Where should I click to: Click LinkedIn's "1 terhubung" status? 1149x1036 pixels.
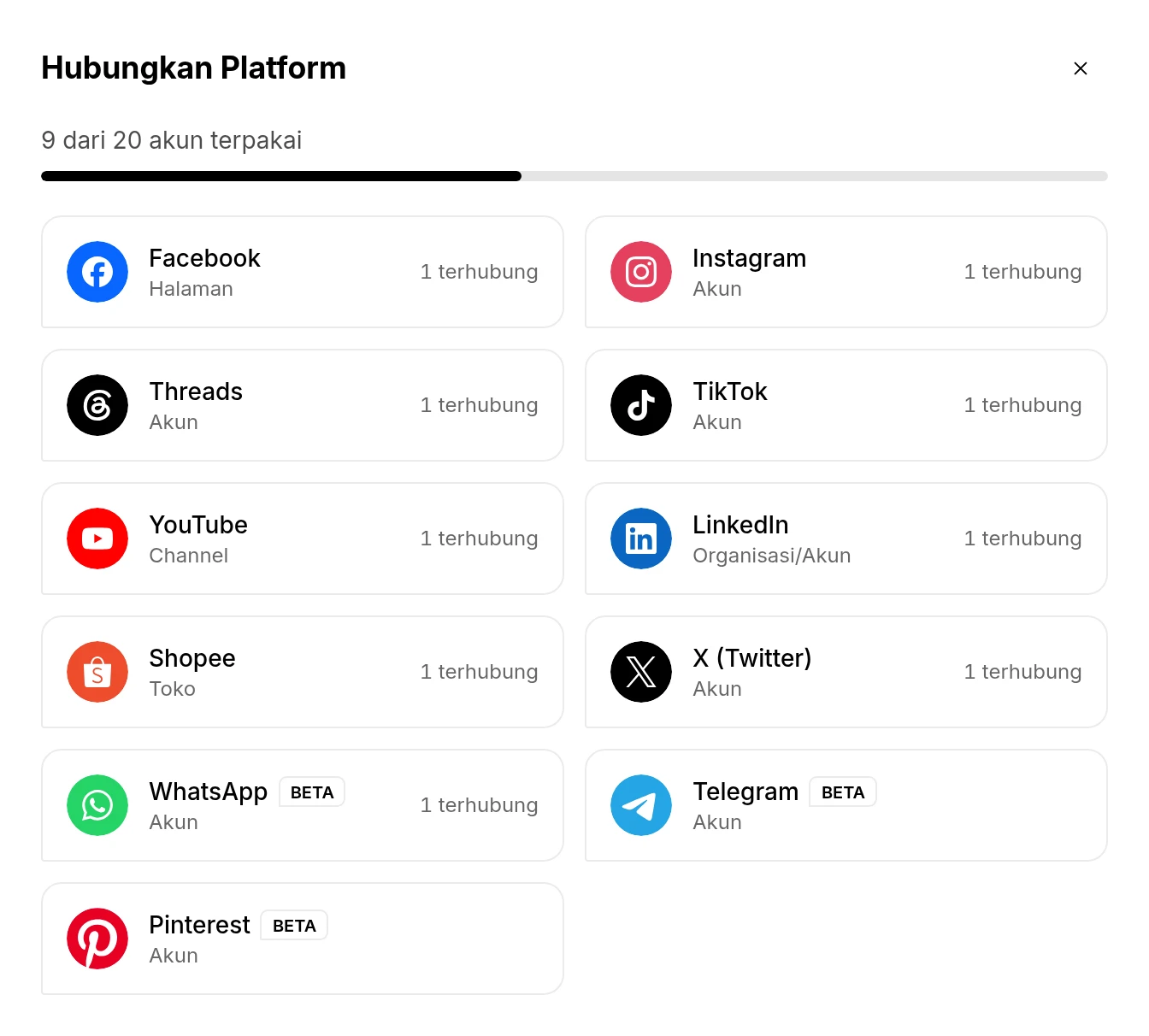1022,539
